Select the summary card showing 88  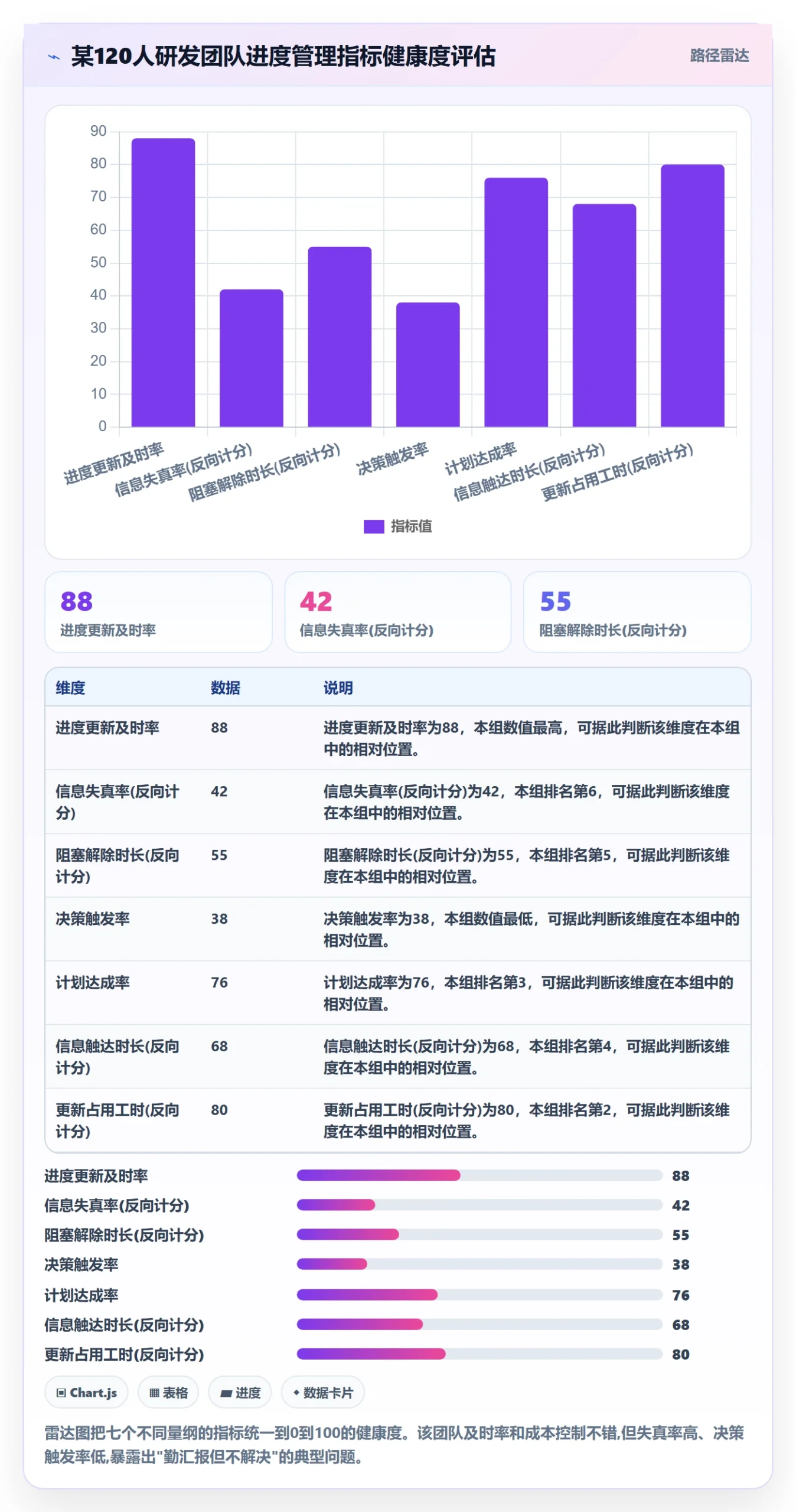[x=158, y=612]
